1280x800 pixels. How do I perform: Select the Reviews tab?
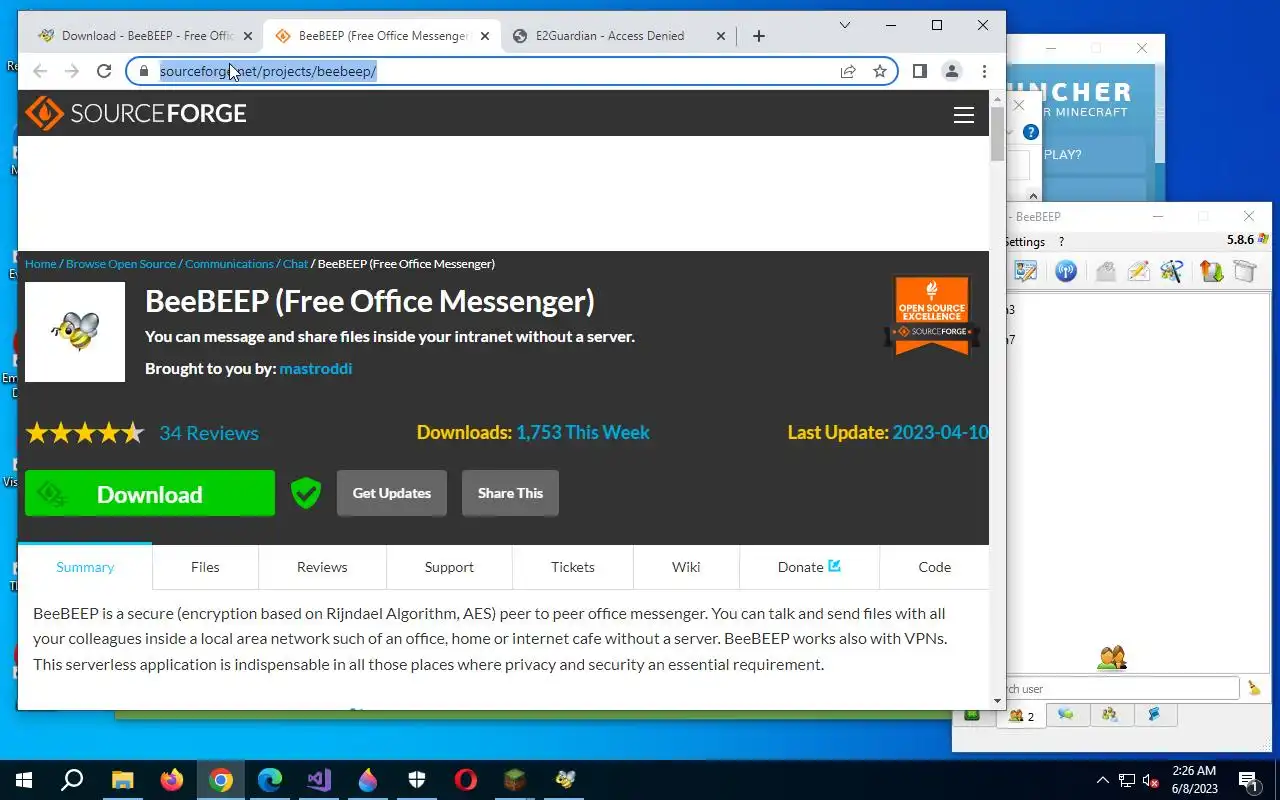(322, 567)
